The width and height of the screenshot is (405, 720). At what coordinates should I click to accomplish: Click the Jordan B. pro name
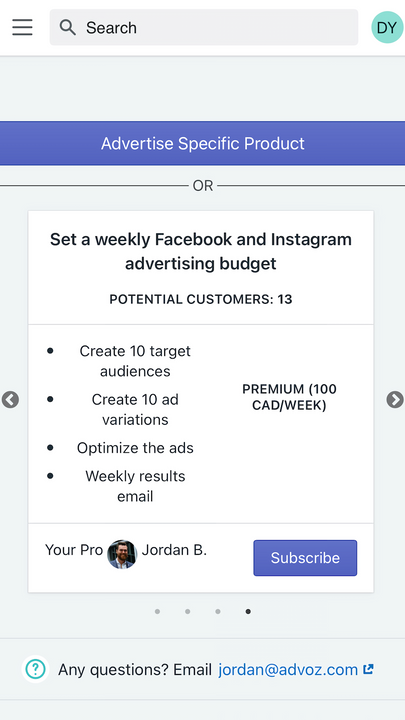tap(174, 550)
